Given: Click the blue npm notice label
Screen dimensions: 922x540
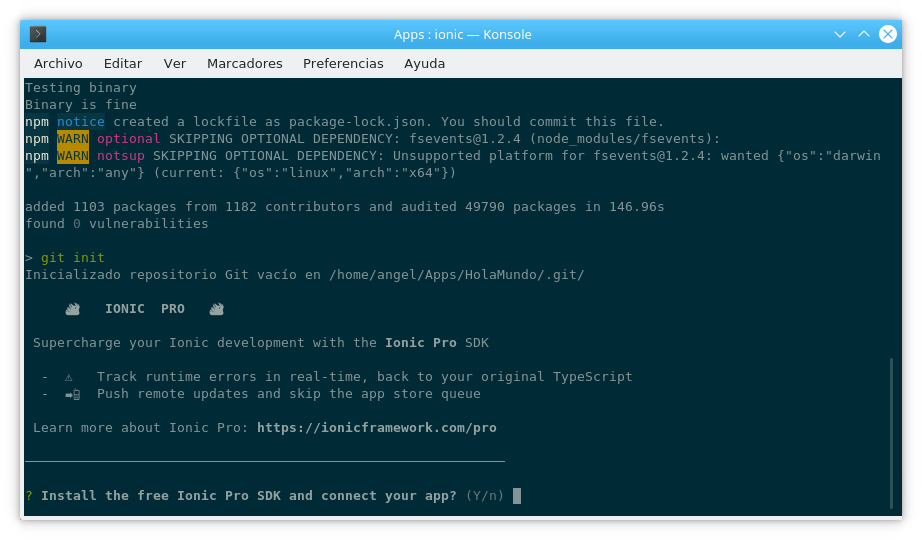Looking at the screenshot, I should (x=81, y=122).
